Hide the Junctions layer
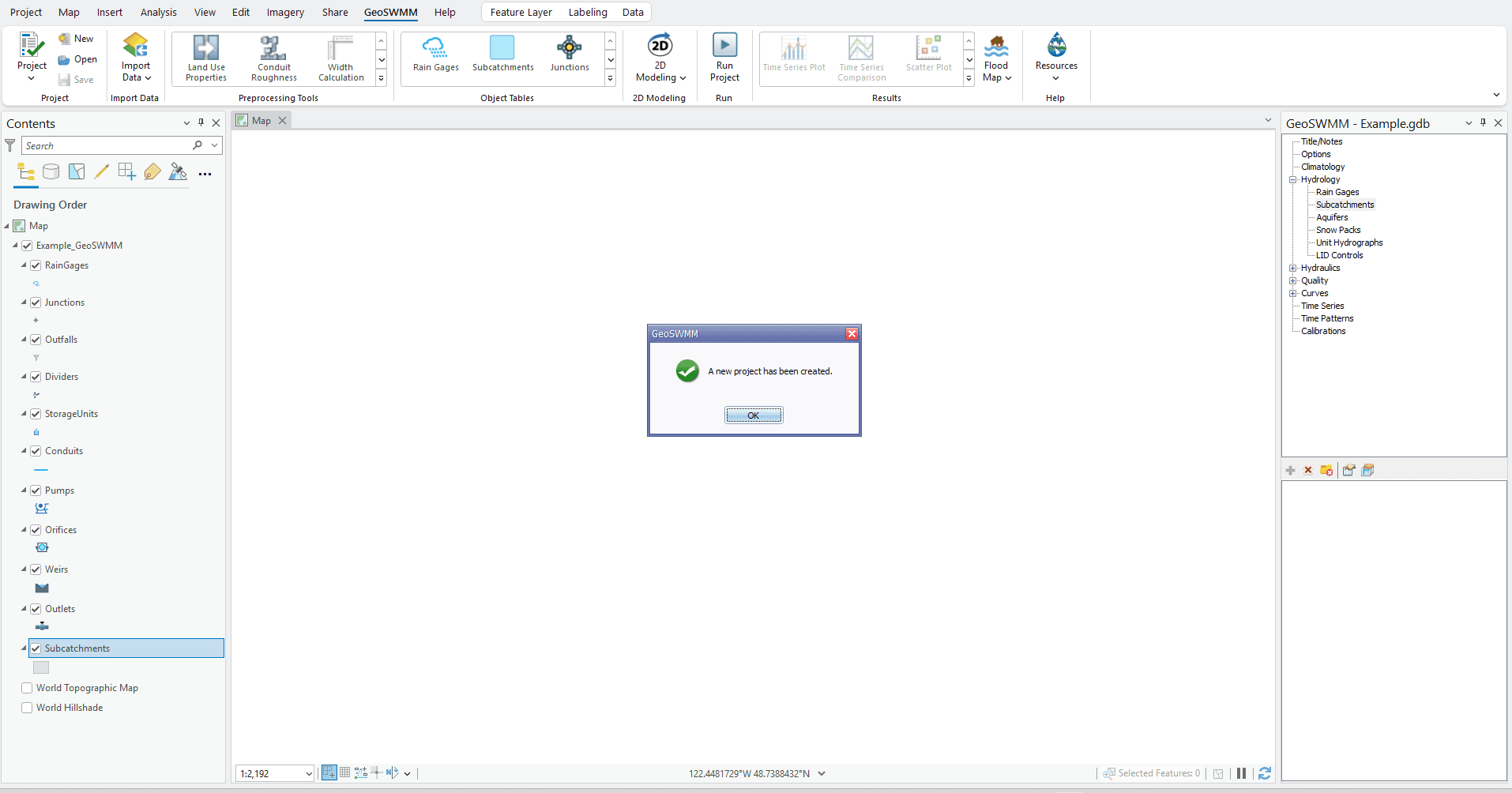Viewport: 1512px width, 793px height. 36,302
